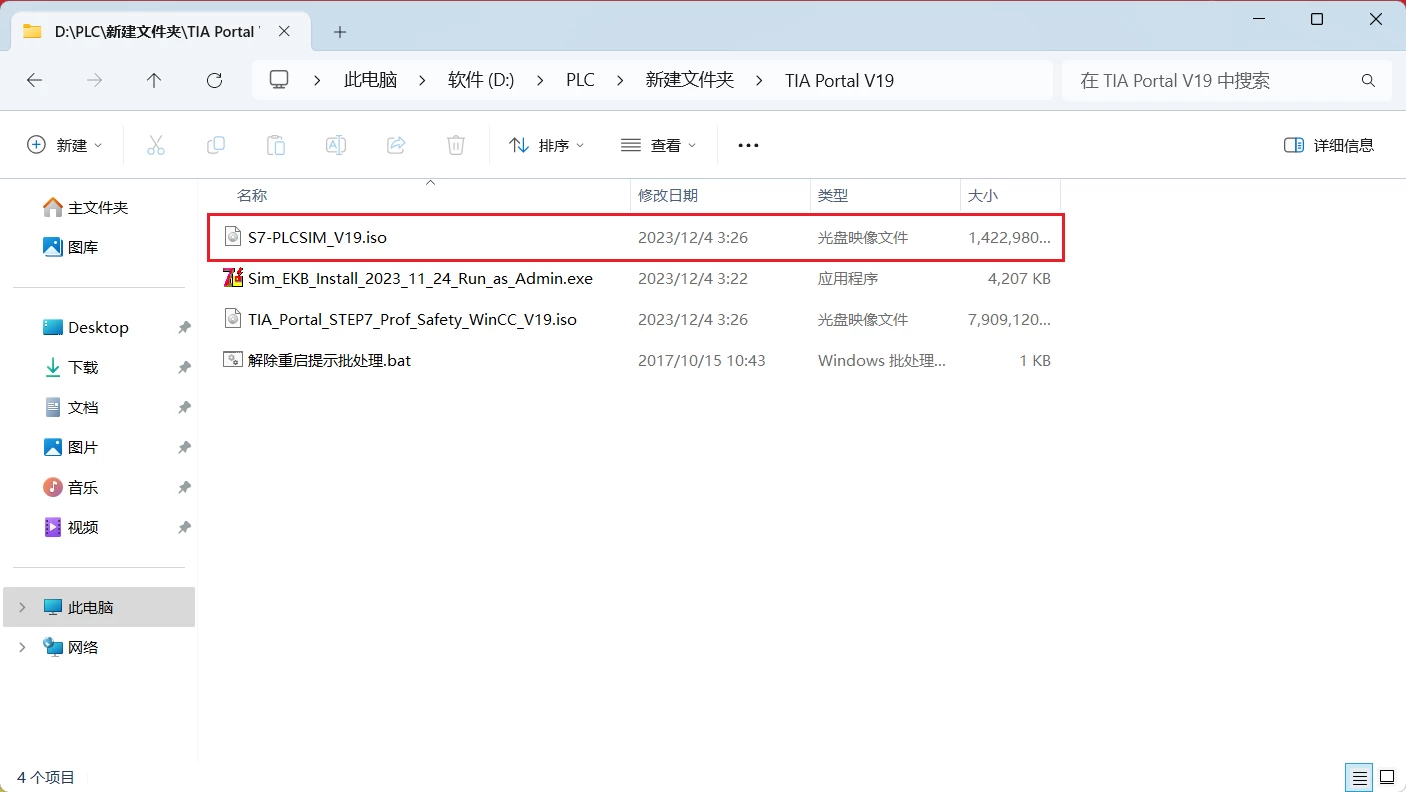
Task: Expand chevron after 新建文件夹 in breadcrumb
Action: (760, 81)
